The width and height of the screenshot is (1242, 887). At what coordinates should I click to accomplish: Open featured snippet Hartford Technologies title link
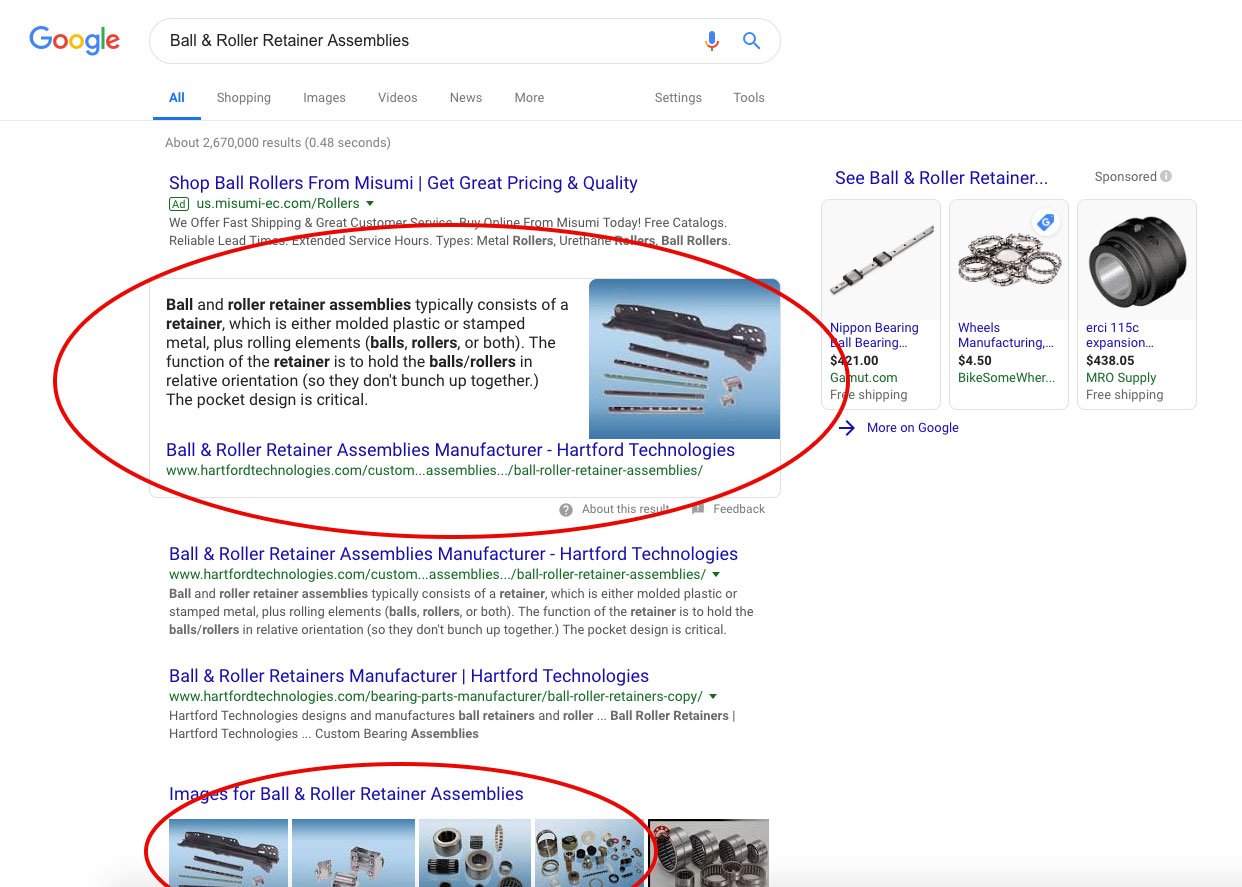(450, 450)
